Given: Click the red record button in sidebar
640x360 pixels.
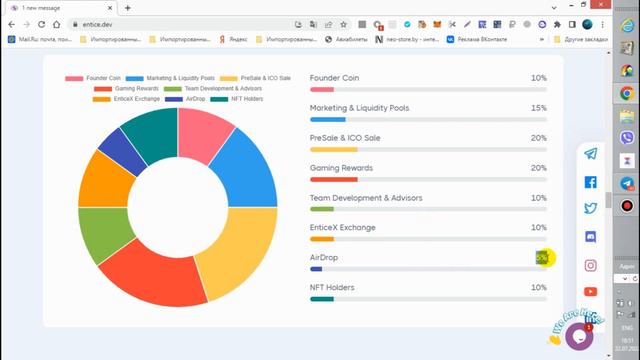Looking at the screenshot, I should [x=627, y=205].
